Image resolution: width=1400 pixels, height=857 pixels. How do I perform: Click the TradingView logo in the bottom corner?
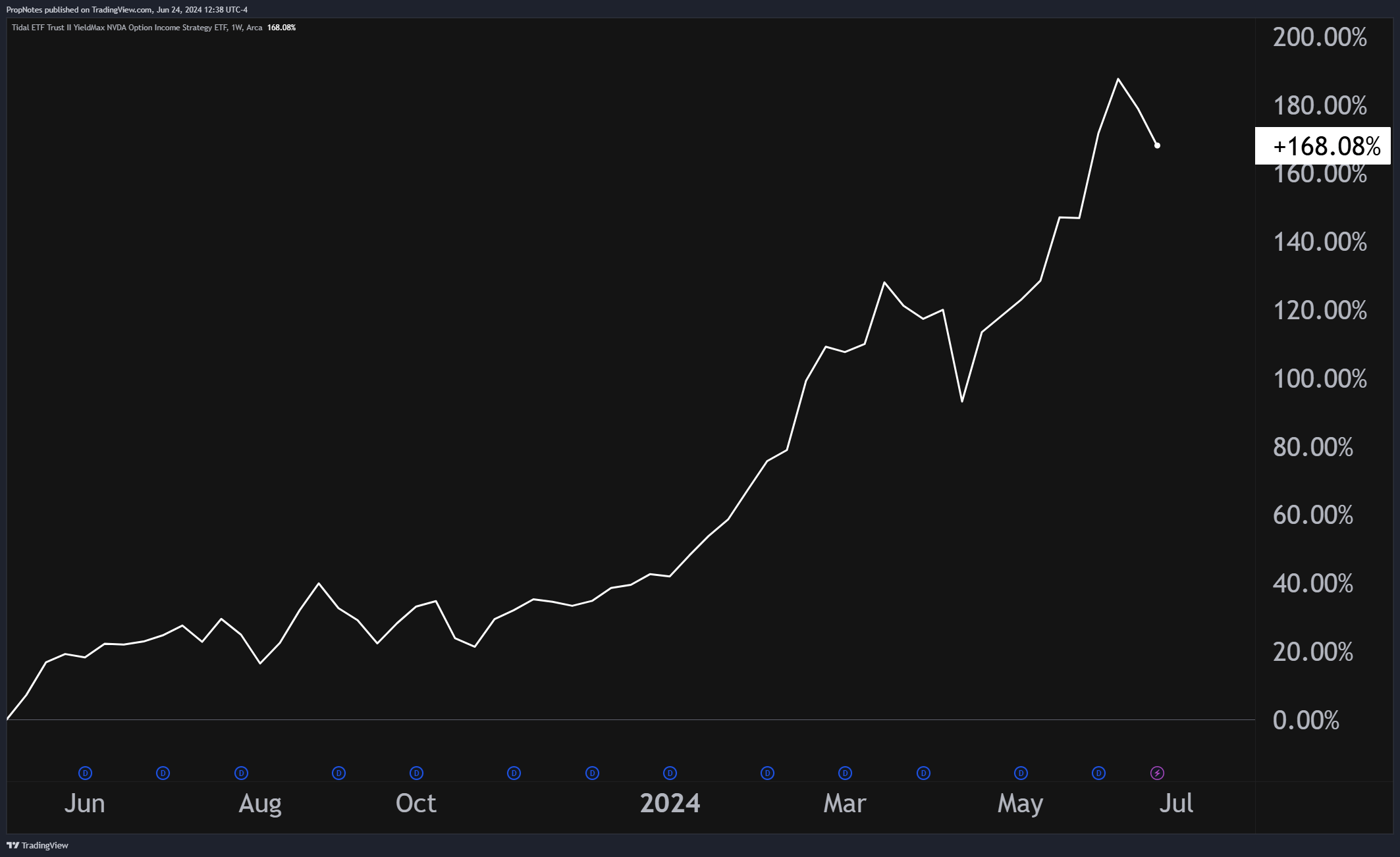click(x=37, y=845)
